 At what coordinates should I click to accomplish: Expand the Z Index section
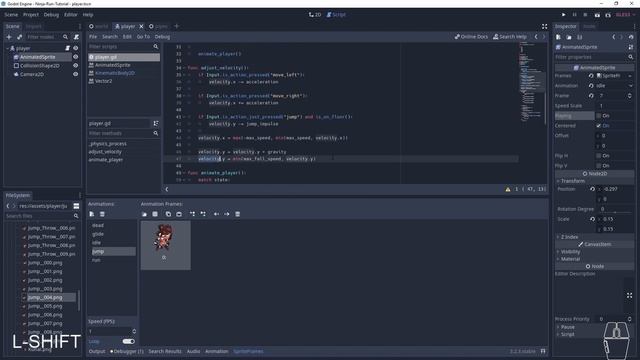(x=568, y=237)
